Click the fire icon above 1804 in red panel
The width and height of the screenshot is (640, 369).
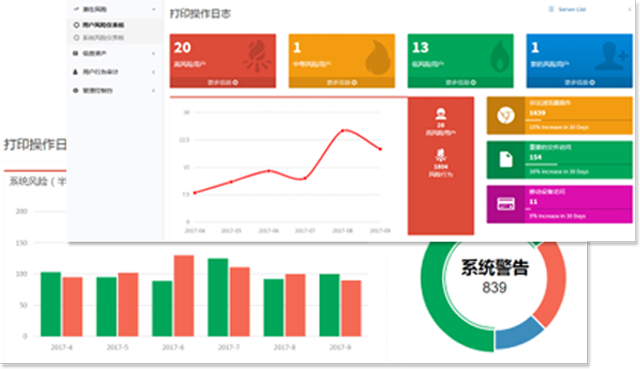pyautogui.click(x=441, y=155)
